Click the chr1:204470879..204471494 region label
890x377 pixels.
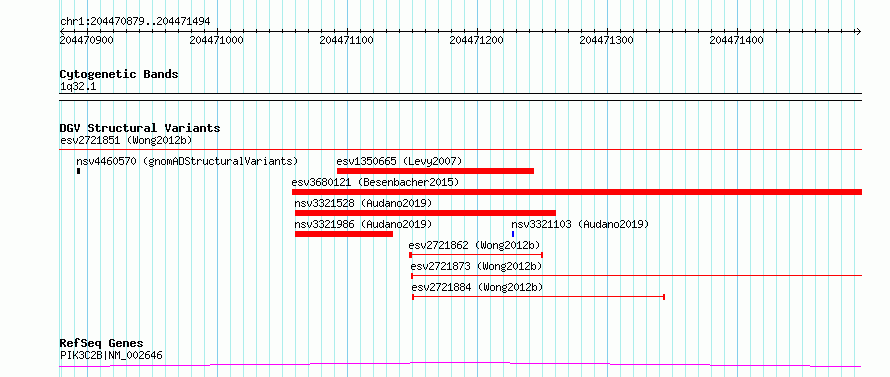[x=135, y=22]
